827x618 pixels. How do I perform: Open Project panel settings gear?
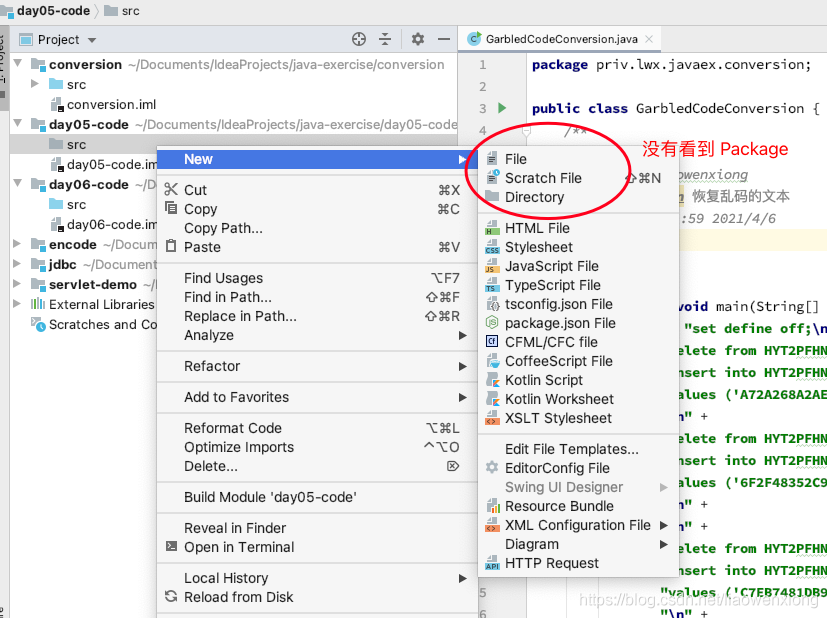(418, 39)
